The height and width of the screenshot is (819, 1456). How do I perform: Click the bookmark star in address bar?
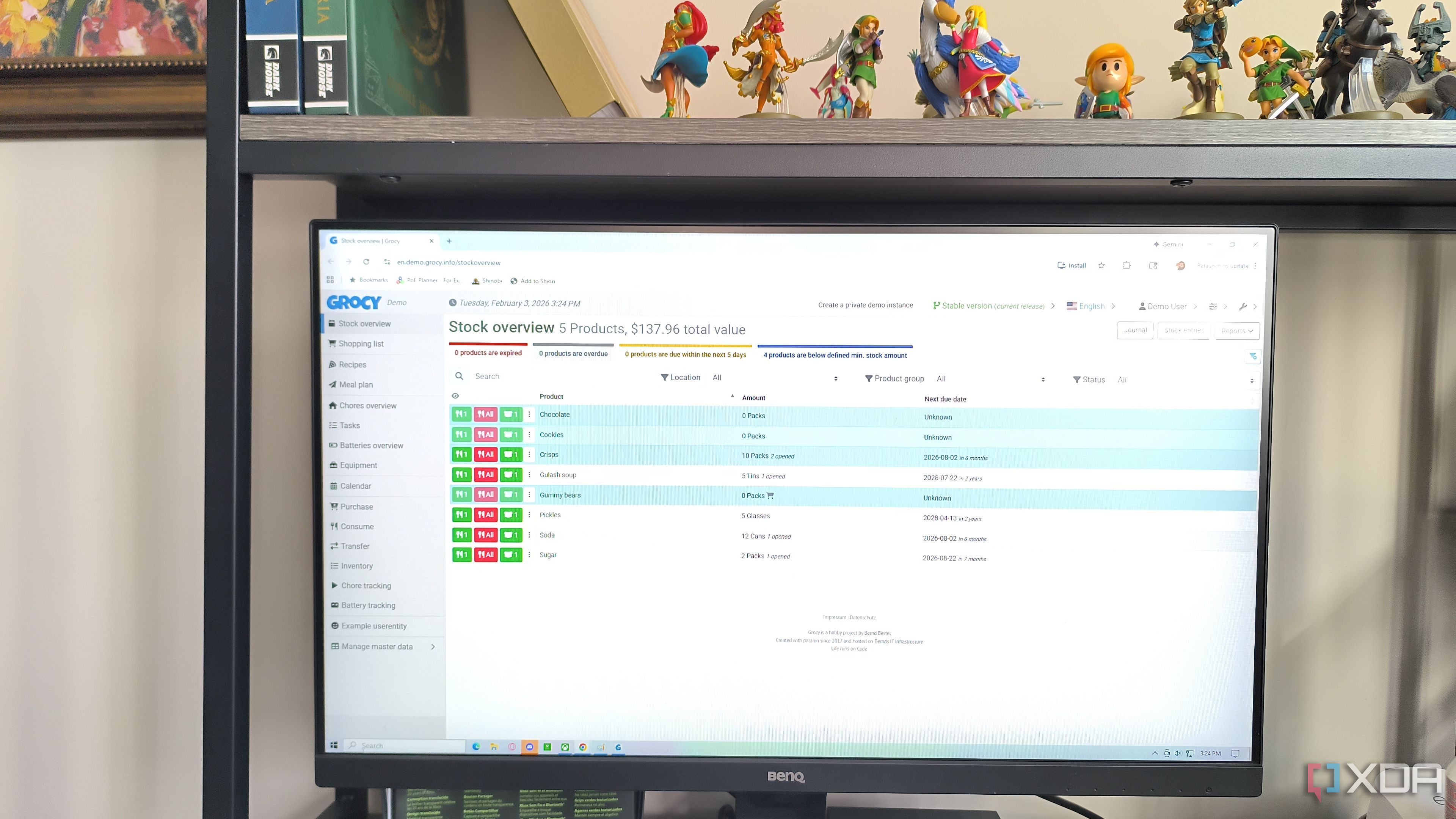(x=1101, y=266)
